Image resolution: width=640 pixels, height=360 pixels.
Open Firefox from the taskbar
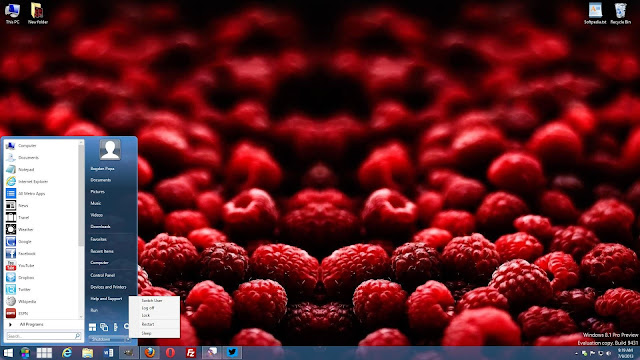tap(149, 353)
